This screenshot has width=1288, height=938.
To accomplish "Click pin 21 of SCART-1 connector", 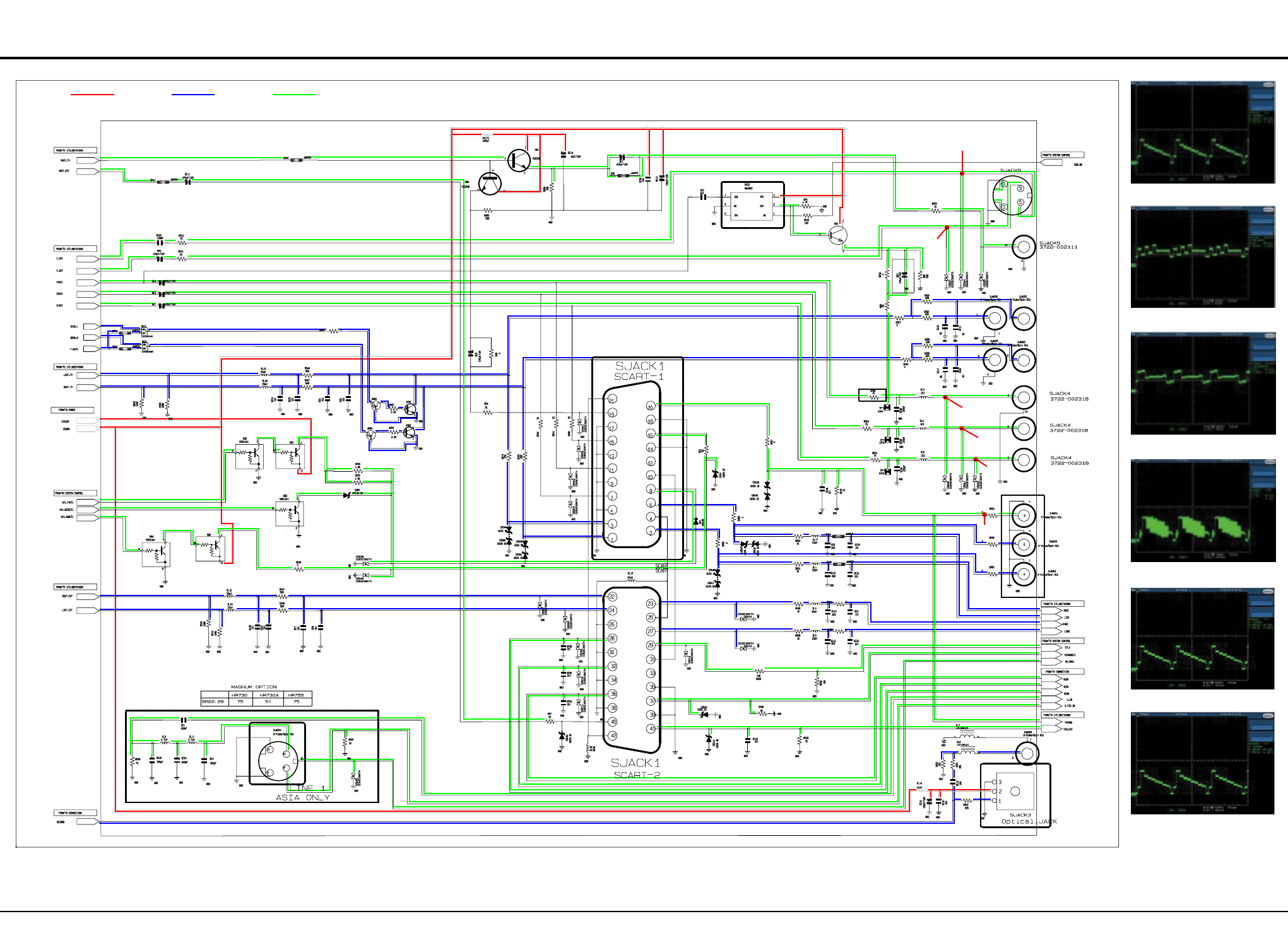I will [x=612, y=399].
